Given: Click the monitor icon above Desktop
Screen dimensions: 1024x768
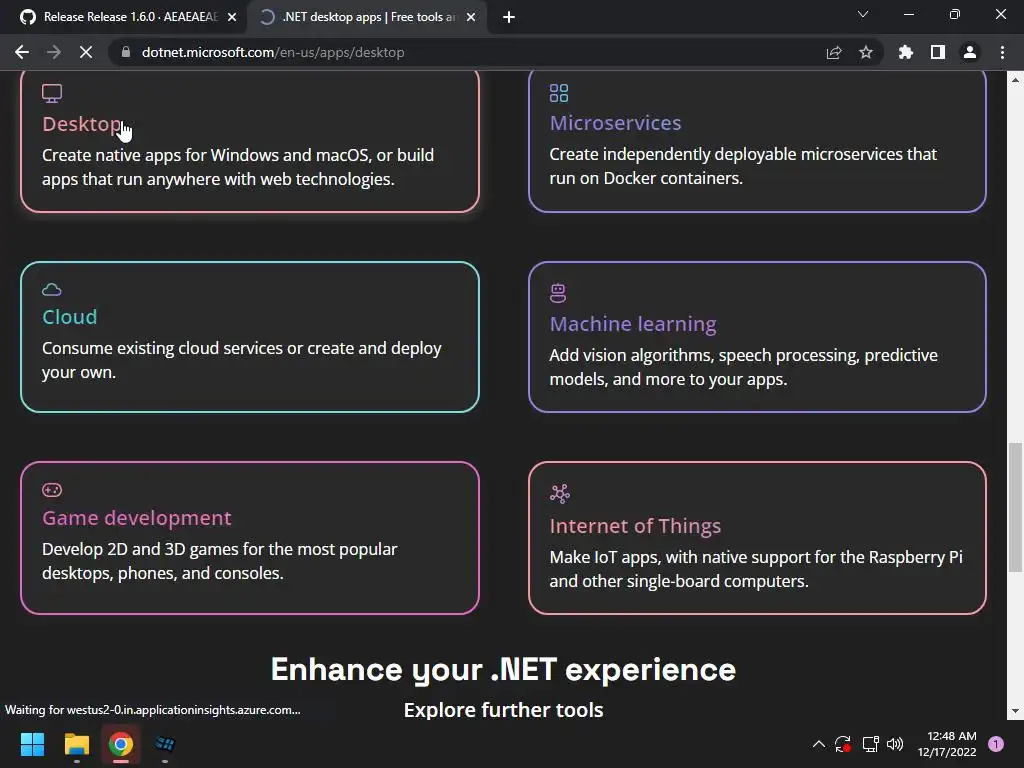Looking at the screenshot, I should 52,93.
